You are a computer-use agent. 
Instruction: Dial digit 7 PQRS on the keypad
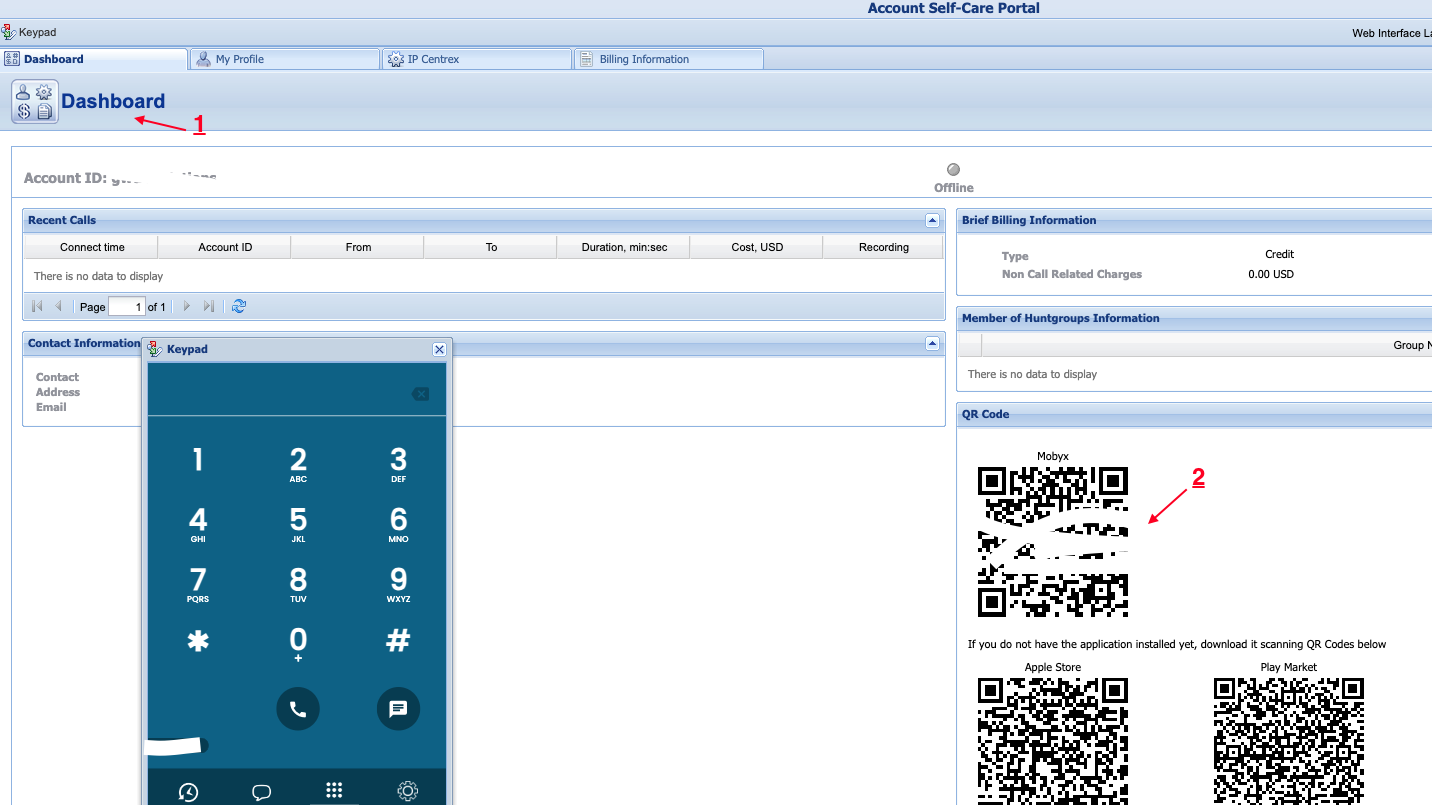198,584
